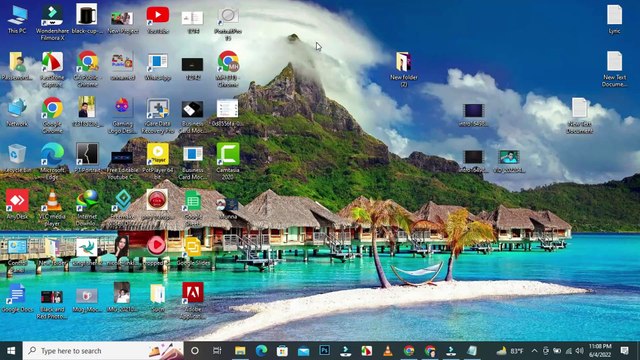Open Task View on the taskbar

point(217,351)
